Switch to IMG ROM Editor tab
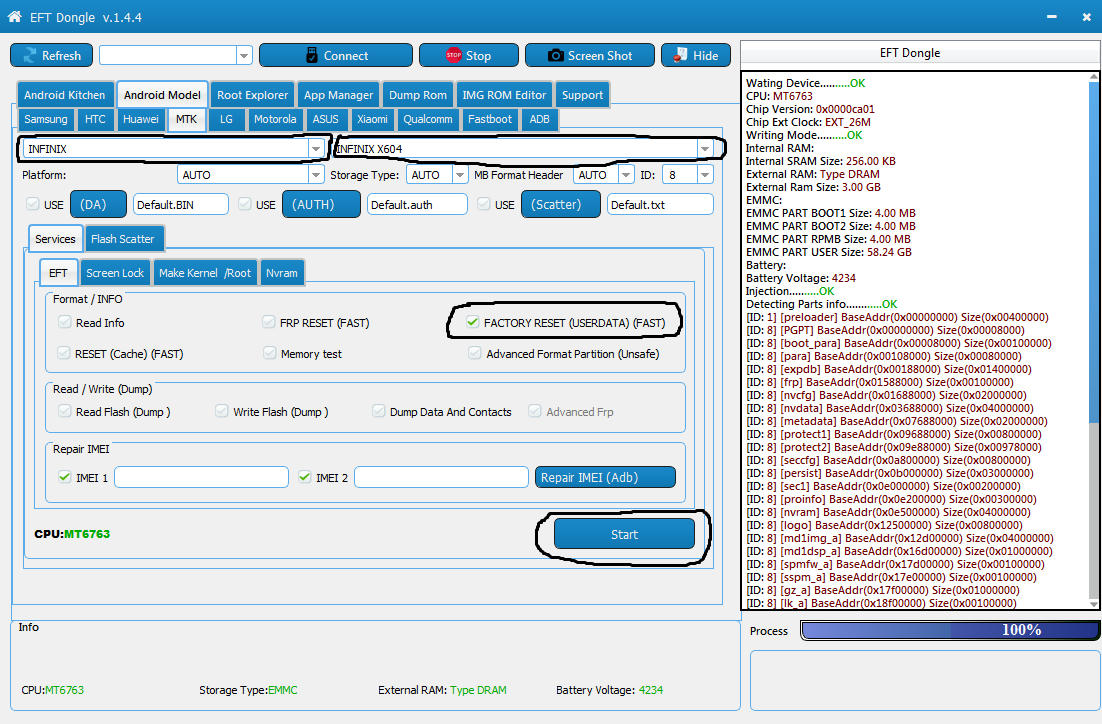The width and height of the screenshot is (1102, 724). 504,95
